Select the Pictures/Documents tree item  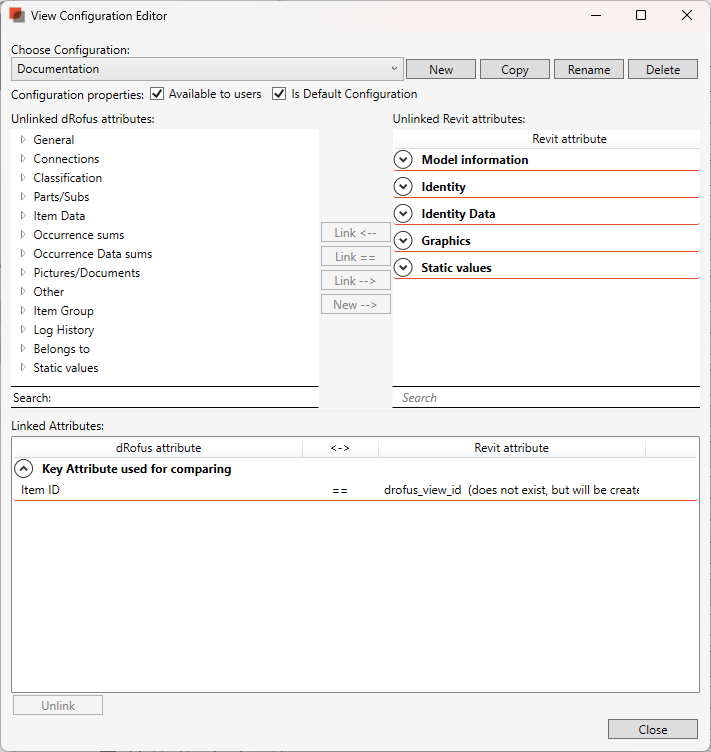[86, 273]
